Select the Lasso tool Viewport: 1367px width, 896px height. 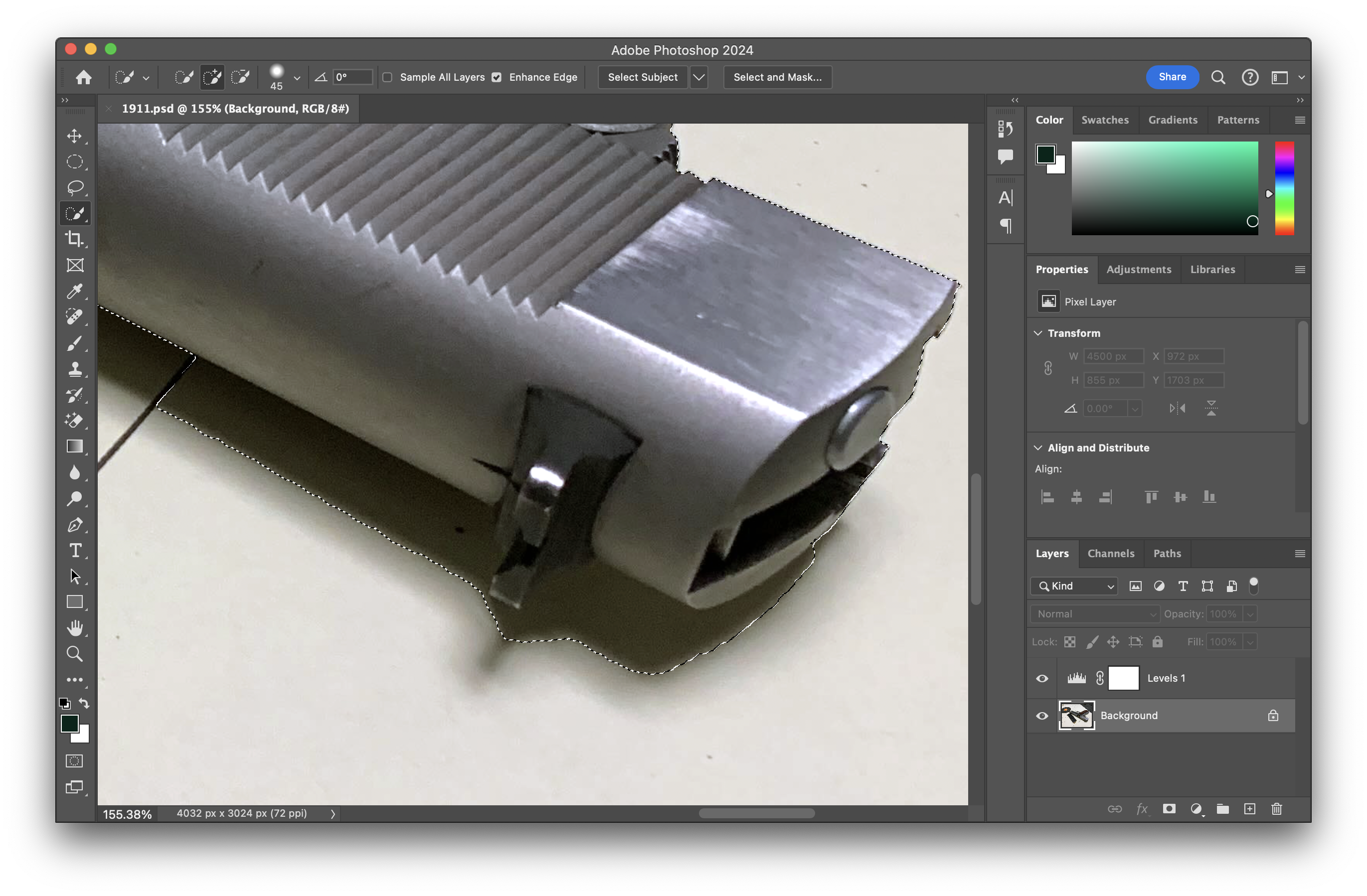74,188
